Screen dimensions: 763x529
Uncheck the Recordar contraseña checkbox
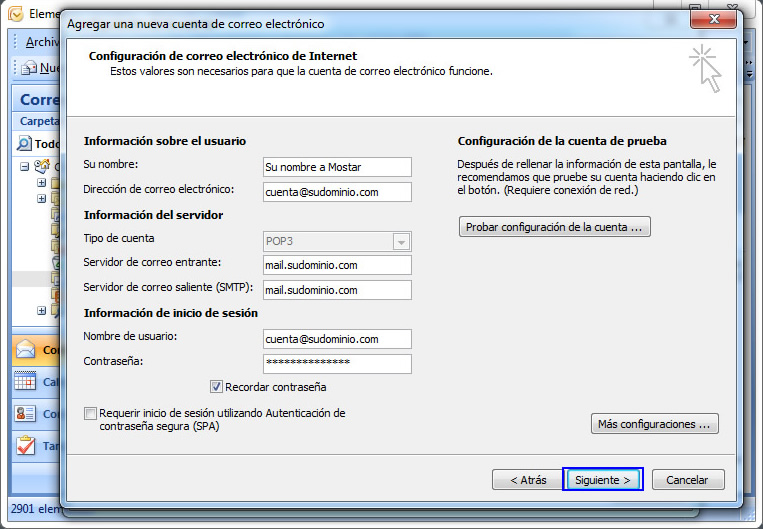click(x=216, y=387)
